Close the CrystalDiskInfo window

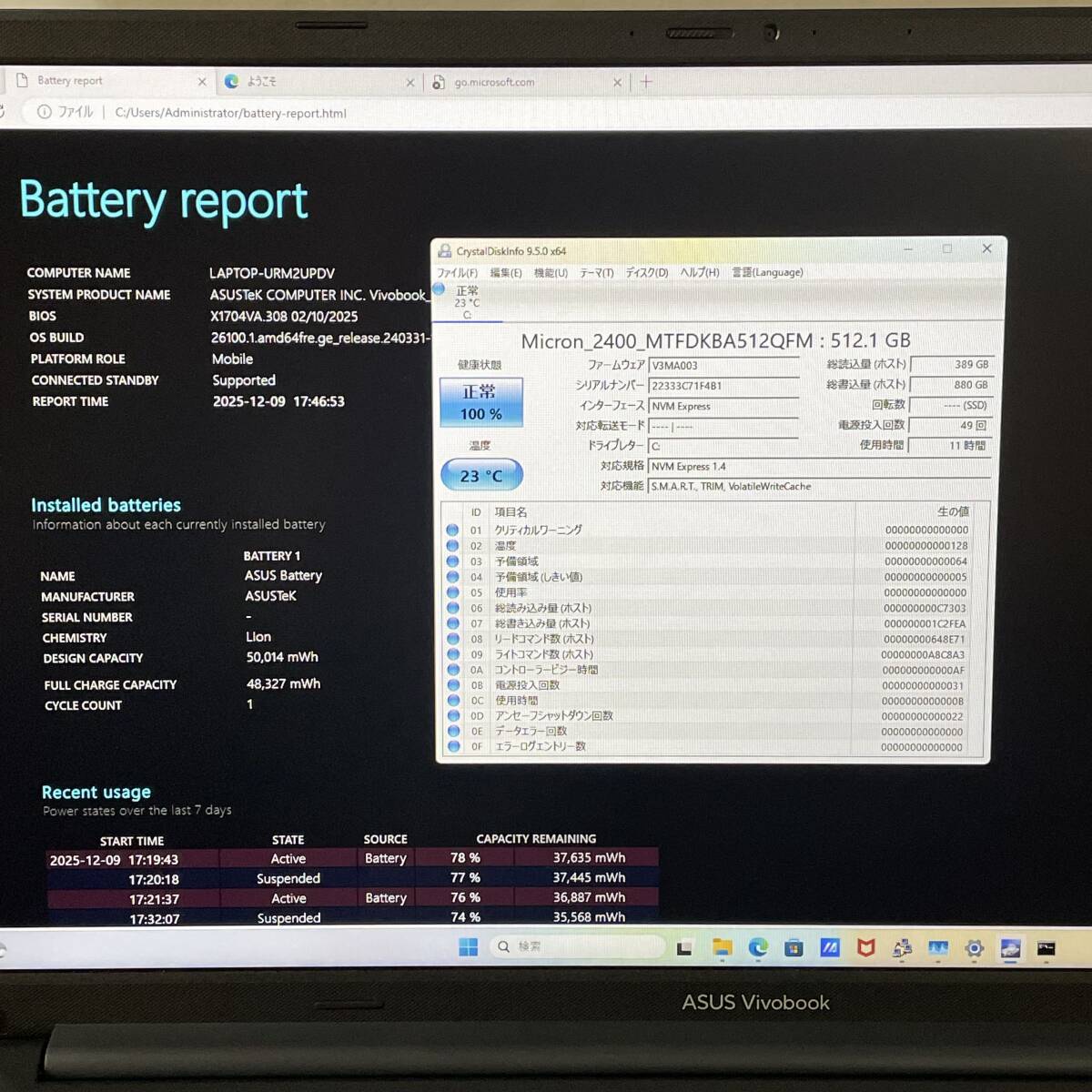(986, 248)
